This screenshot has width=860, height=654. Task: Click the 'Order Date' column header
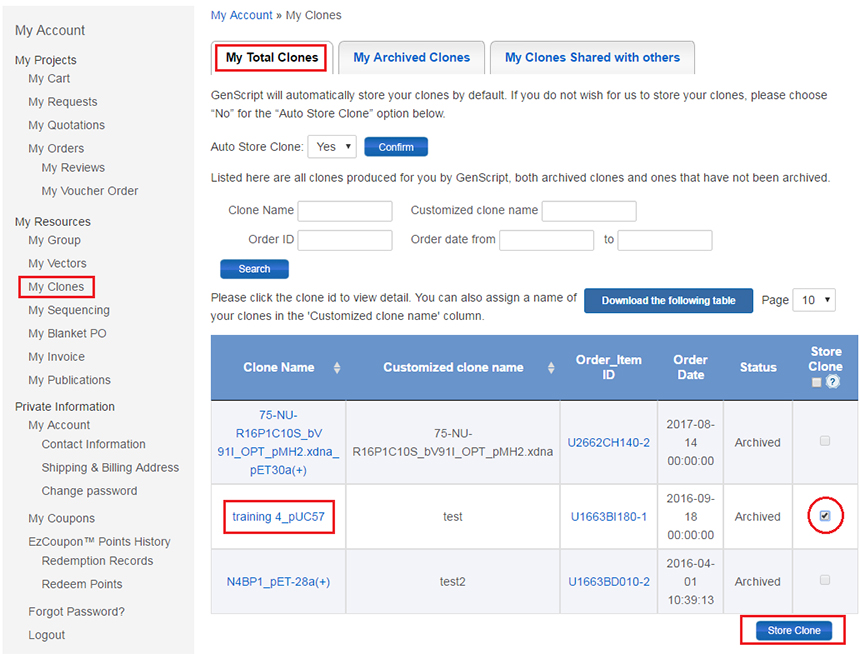click(691, 368)
